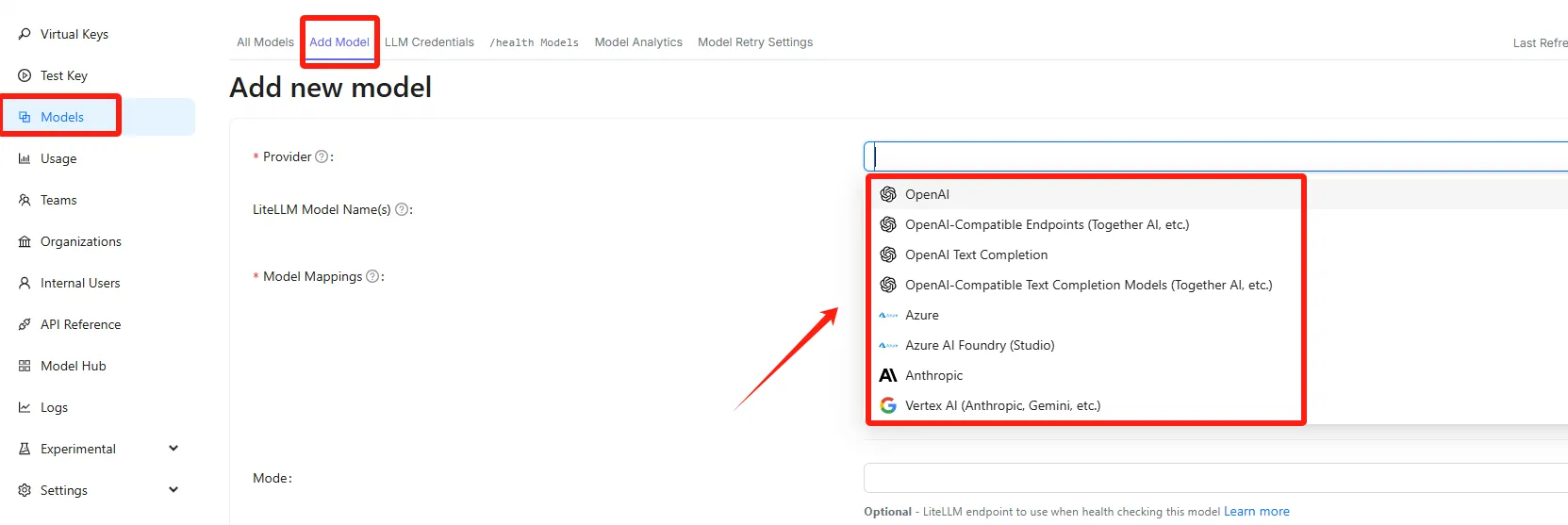1568x525 pixels.
Task: Click the Test Key play icon
Action: [25, 75]
